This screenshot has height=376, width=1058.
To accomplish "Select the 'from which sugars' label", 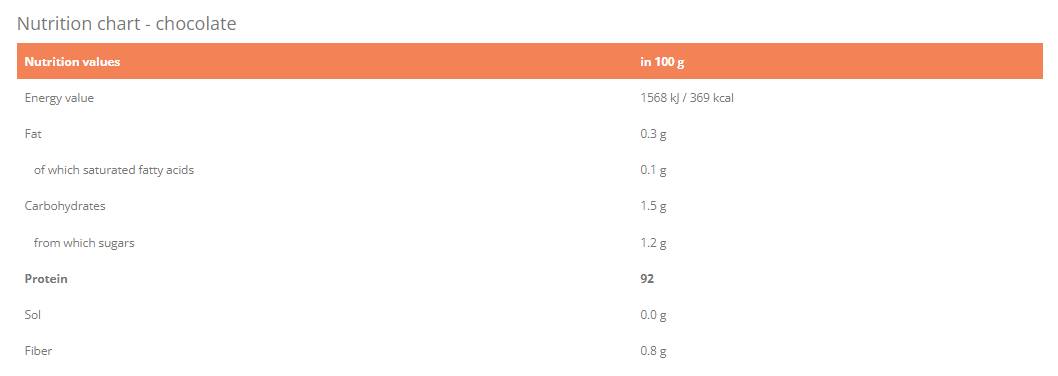I will click(x=84, y=242).
